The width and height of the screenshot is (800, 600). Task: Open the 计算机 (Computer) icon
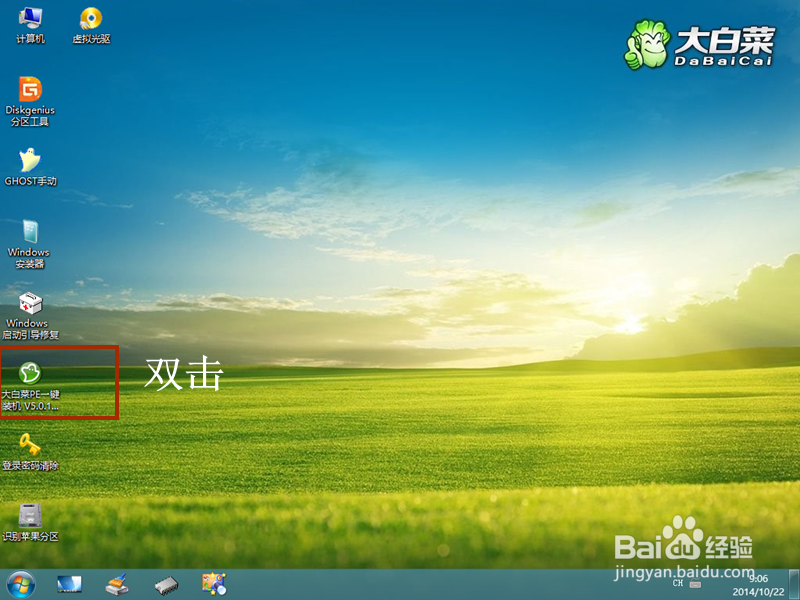[30, 25]
